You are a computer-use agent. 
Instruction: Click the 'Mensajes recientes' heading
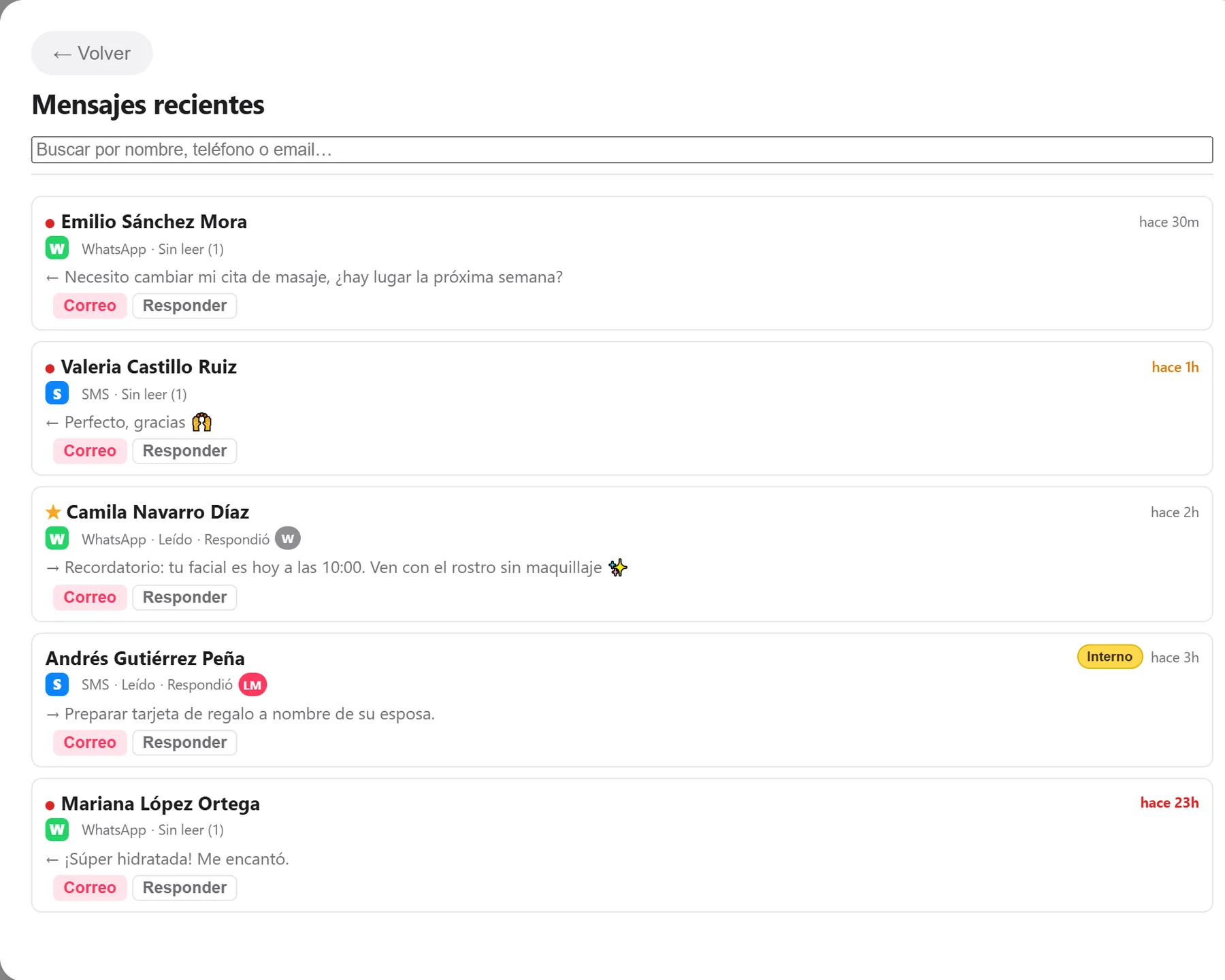[148, 105]
